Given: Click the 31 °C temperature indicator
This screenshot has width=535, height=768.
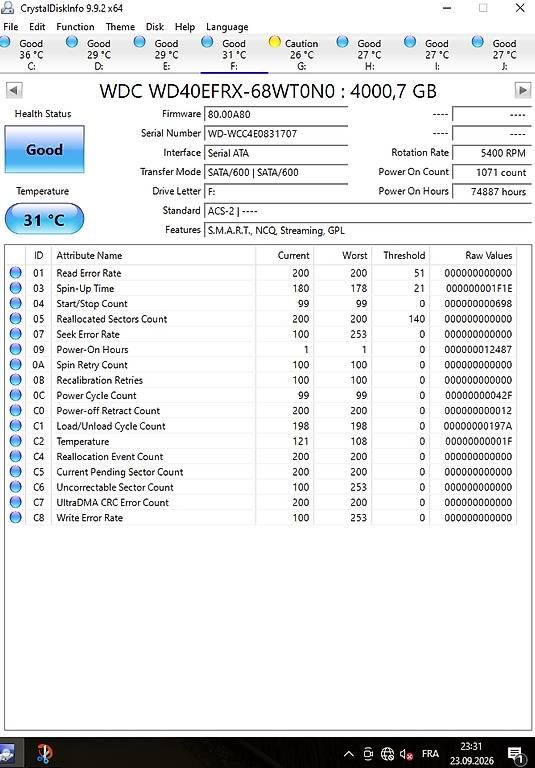Looking at the screenshot, I should tap(45, 219).
